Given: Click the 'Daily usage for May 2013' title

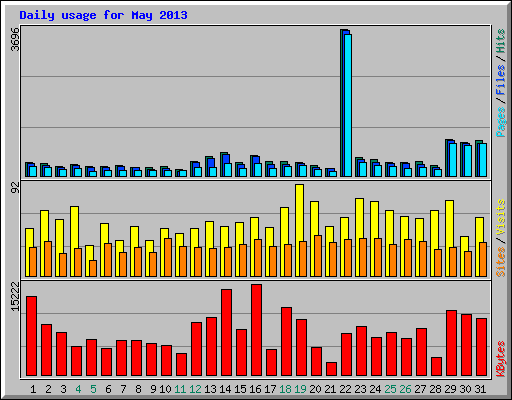Looking at the screenshot, I should pos(103,15).
